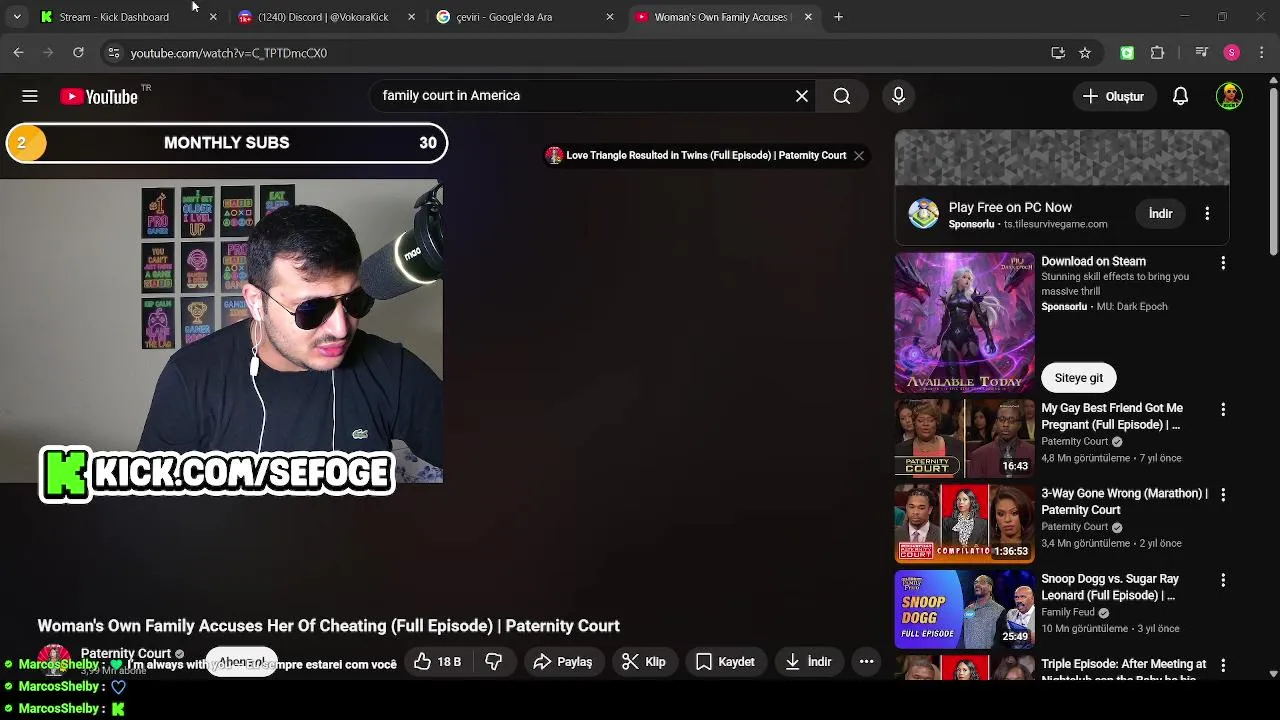The image size is (1280, 720).
Task: Open the green video extension icon
Action: pyautogui.click(x=1127, y=53)
